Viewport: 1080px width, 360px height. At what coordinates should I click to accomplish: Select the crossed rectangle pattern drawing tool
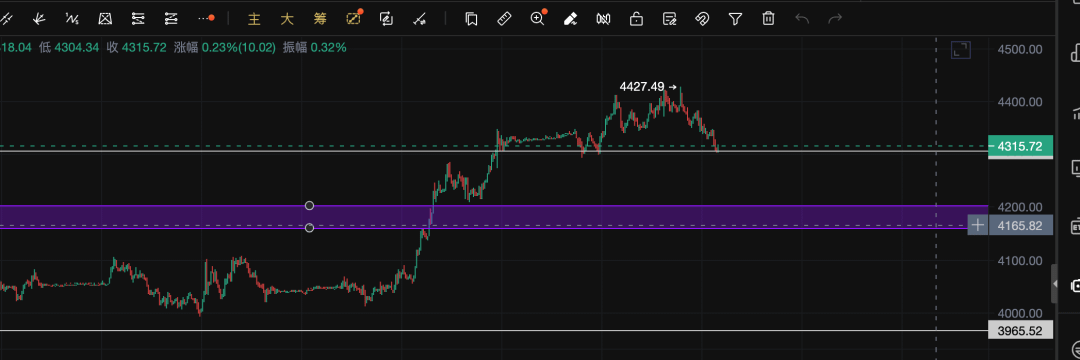click(x=105, y=19)
